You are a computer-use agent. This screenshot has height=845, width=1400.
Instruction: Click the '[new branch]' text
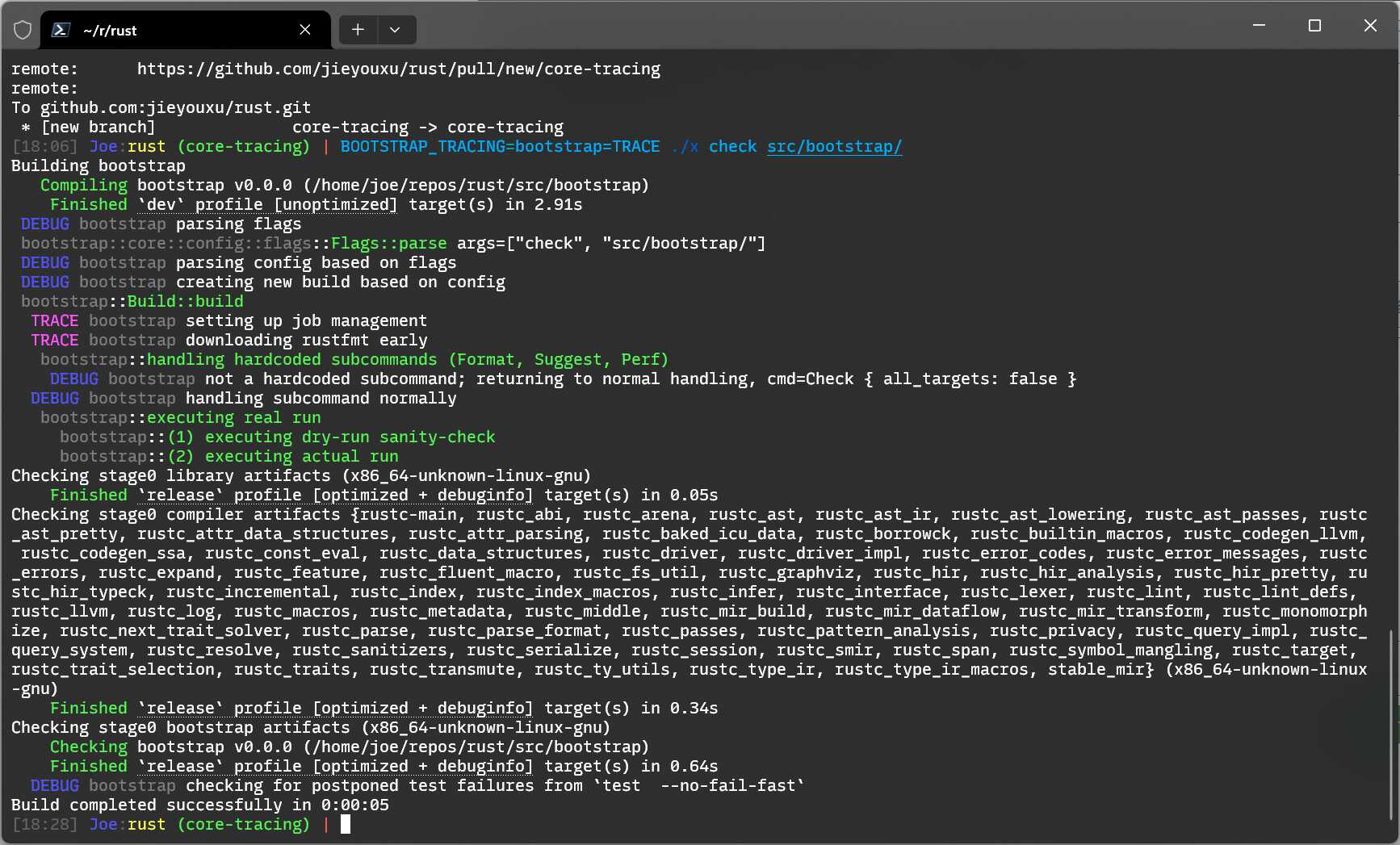click(x=98, y=127)
